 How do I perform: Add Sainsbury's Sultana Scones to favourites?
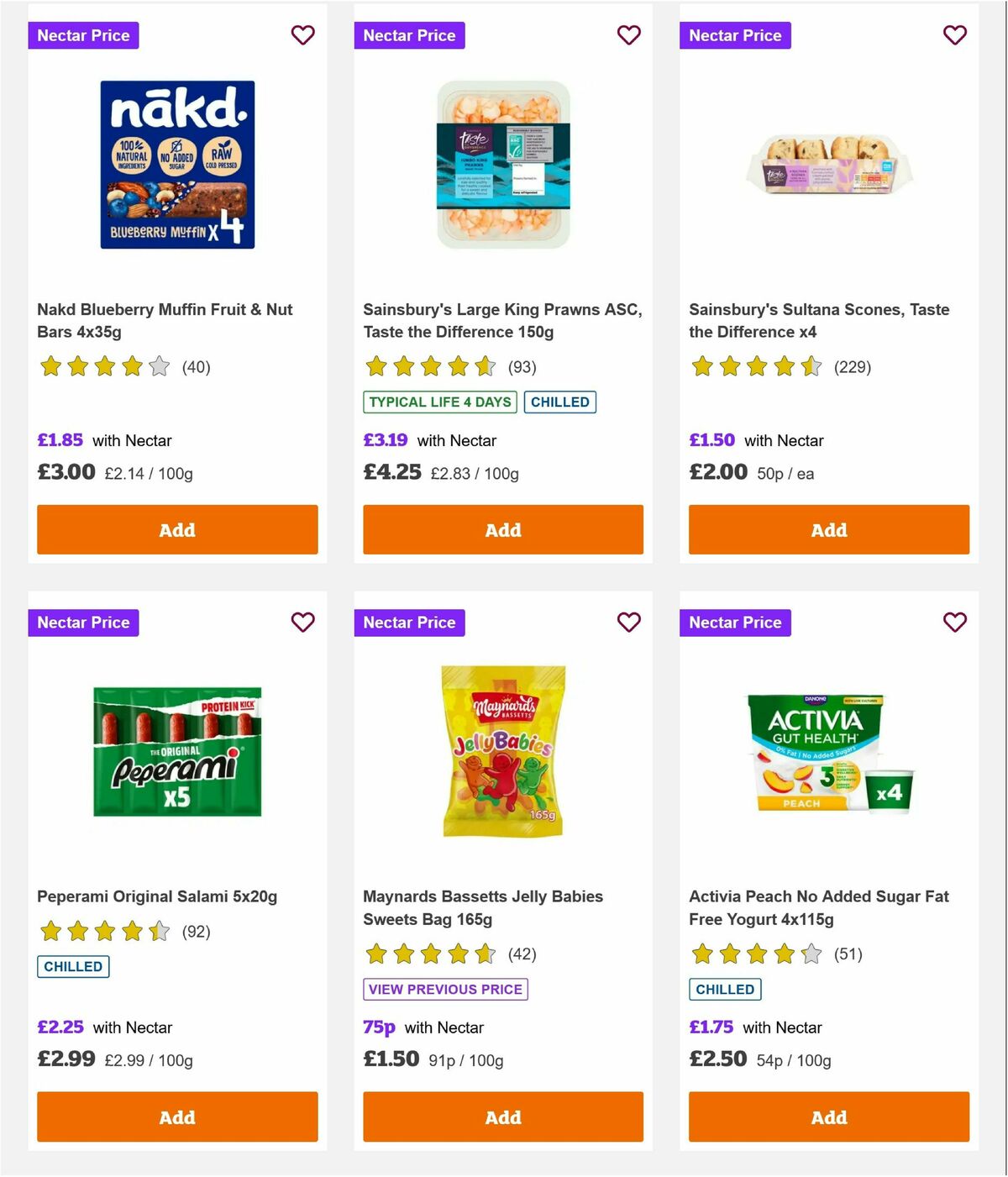point(954,35)
